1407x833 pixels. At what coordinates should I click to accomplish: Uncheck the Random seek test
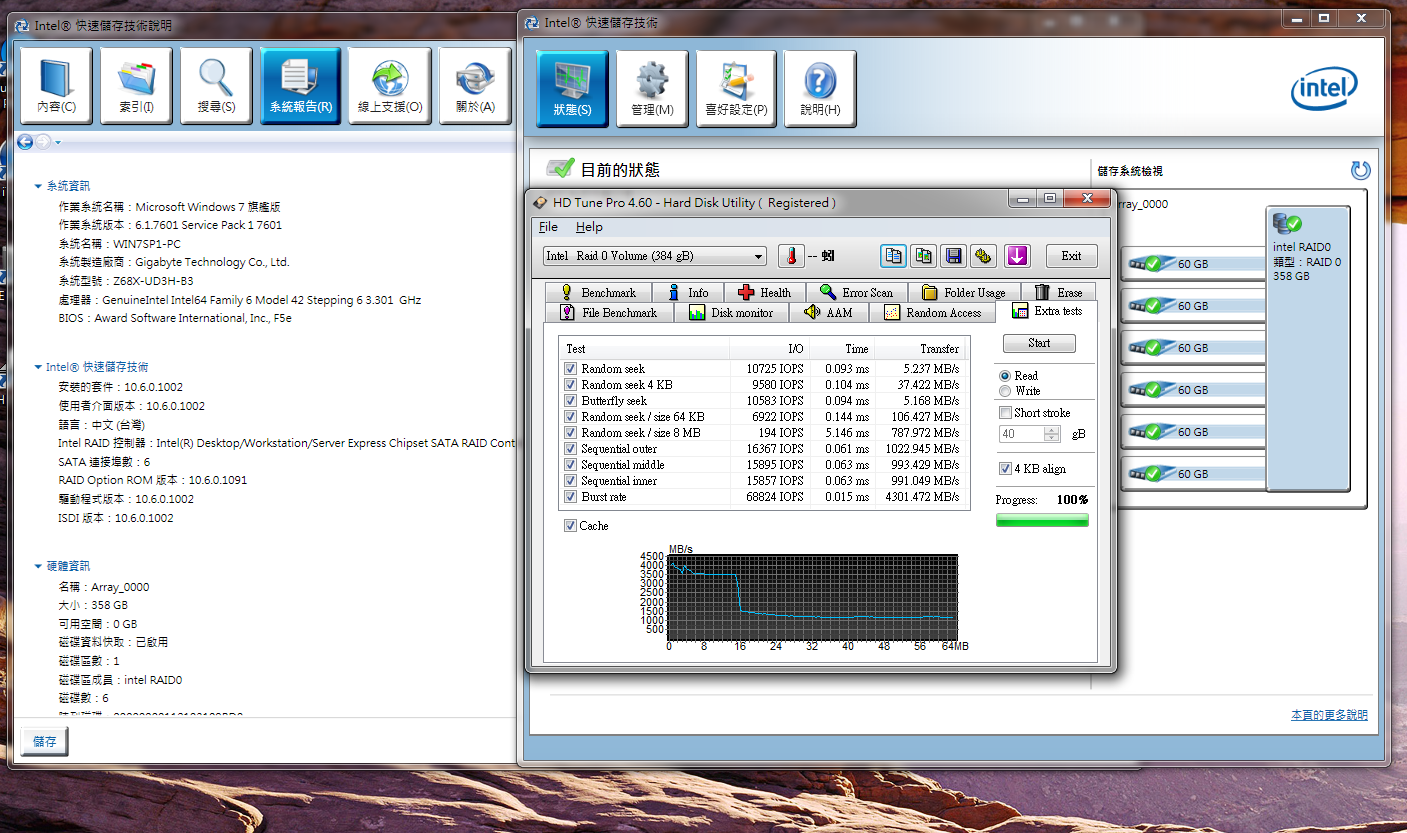[570, 369]
